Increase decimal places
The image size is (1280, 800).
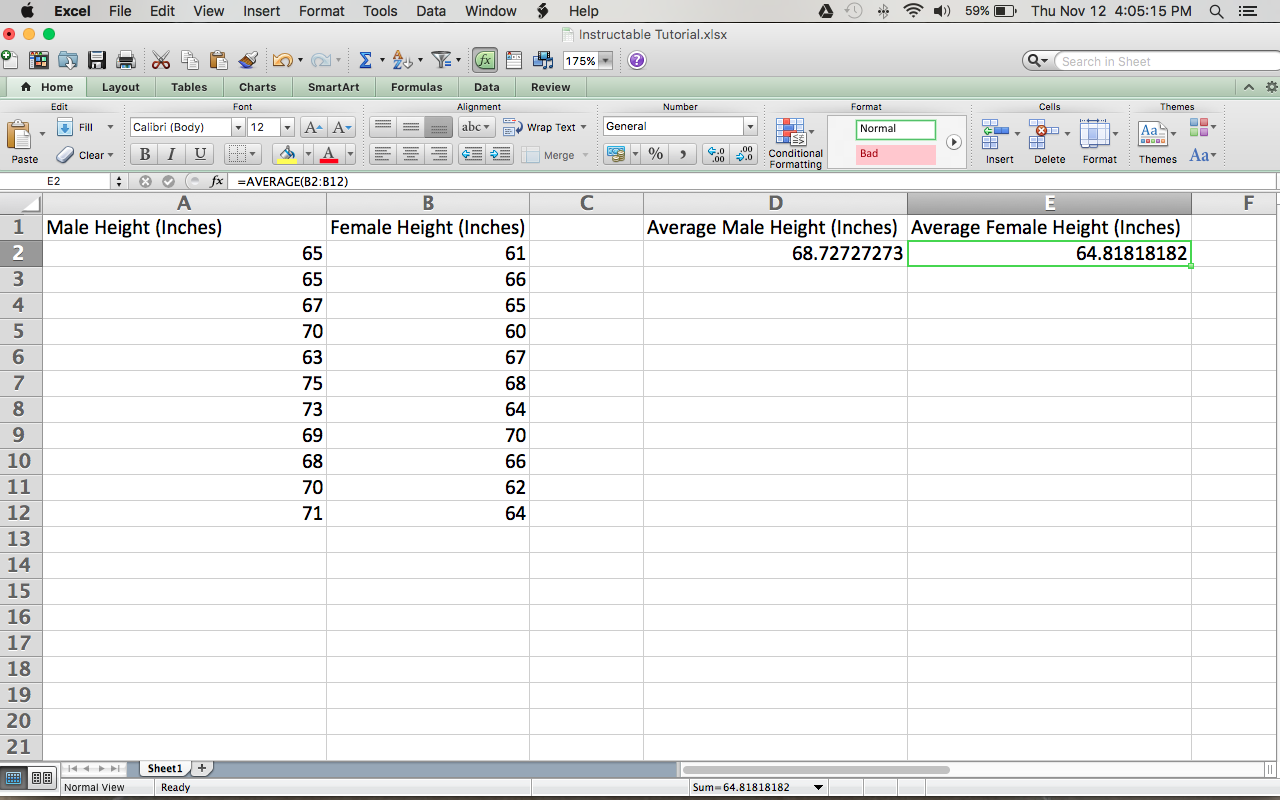(x=716, y=154)
